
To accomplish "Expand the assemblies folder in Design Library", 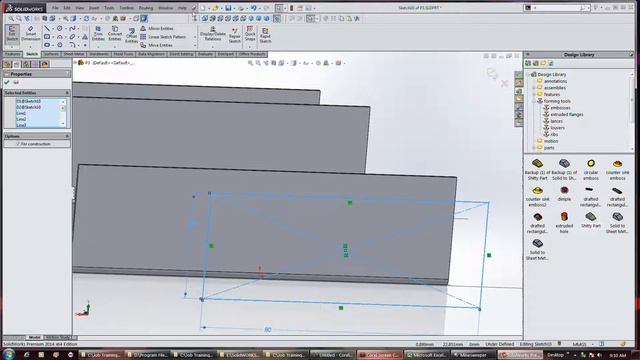I will point(534,88).
